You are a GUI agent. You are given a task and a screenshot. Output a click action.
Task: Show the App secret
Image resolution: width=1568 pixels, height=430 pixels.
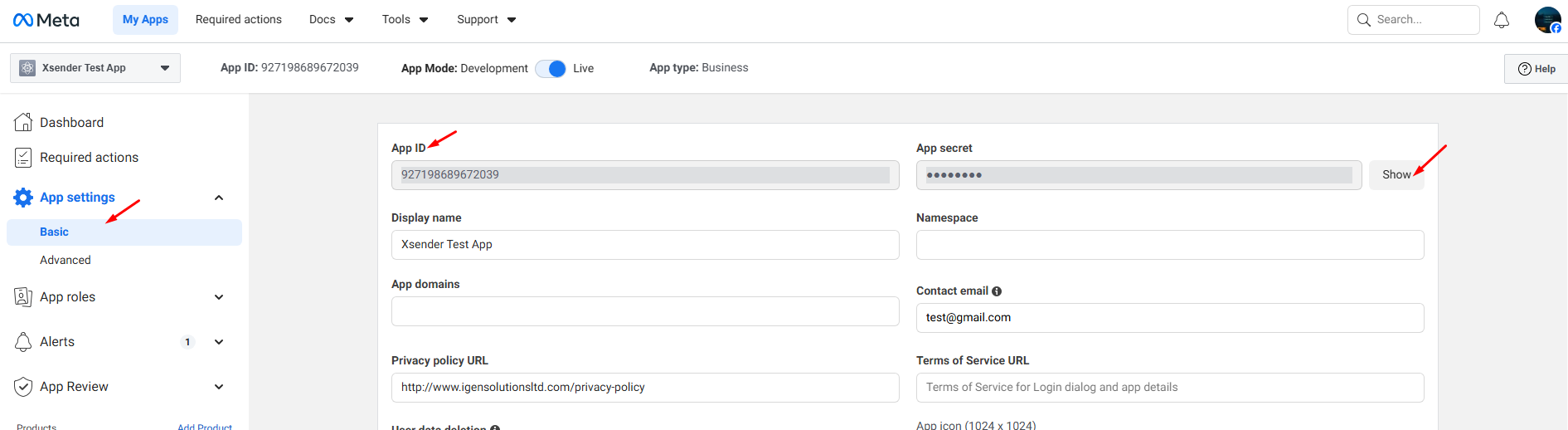(1396, 175)
